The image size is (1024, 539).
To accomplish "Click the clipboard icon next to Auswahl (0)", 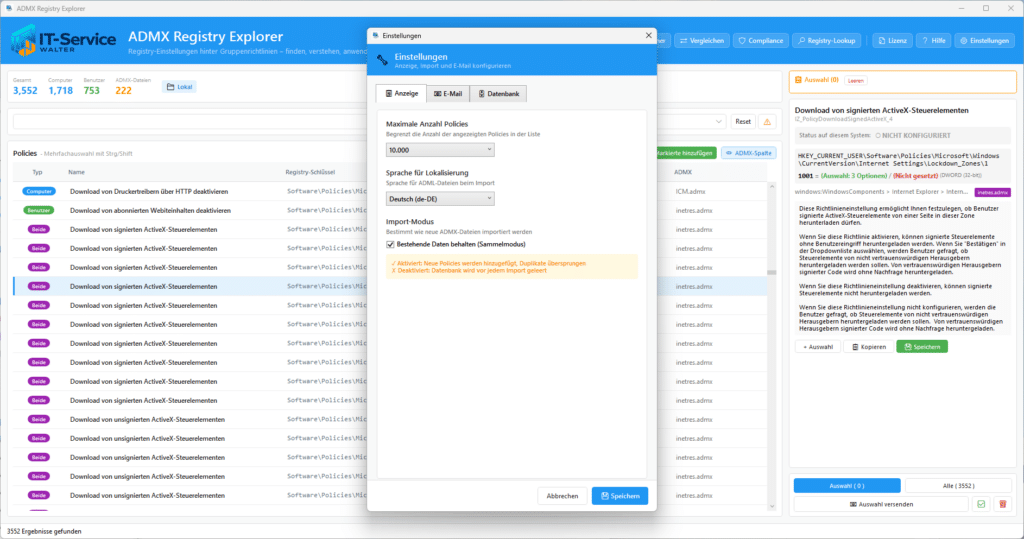I will coord(798,80).
